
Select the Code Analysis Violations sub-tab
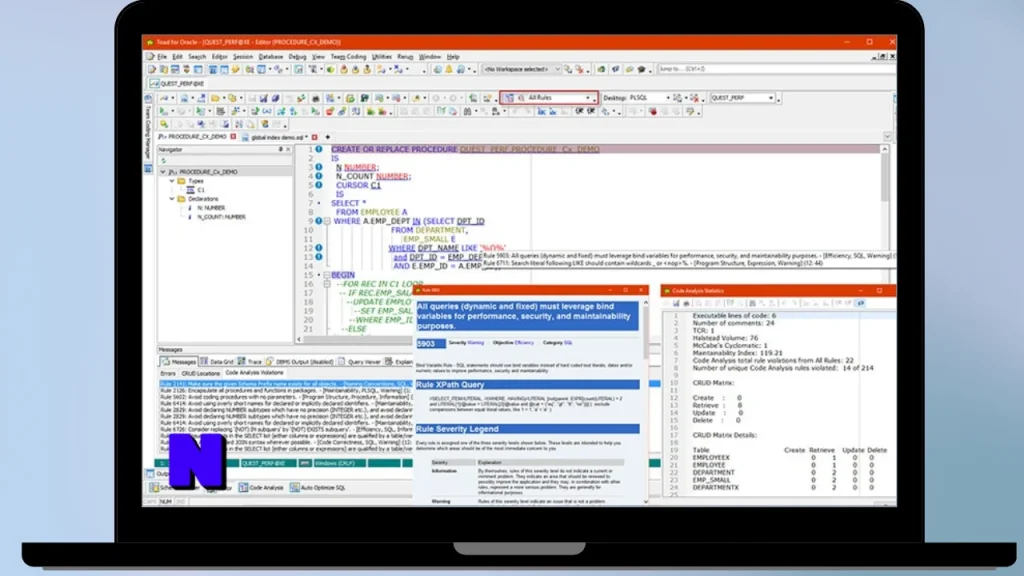(x=254, y=372)
